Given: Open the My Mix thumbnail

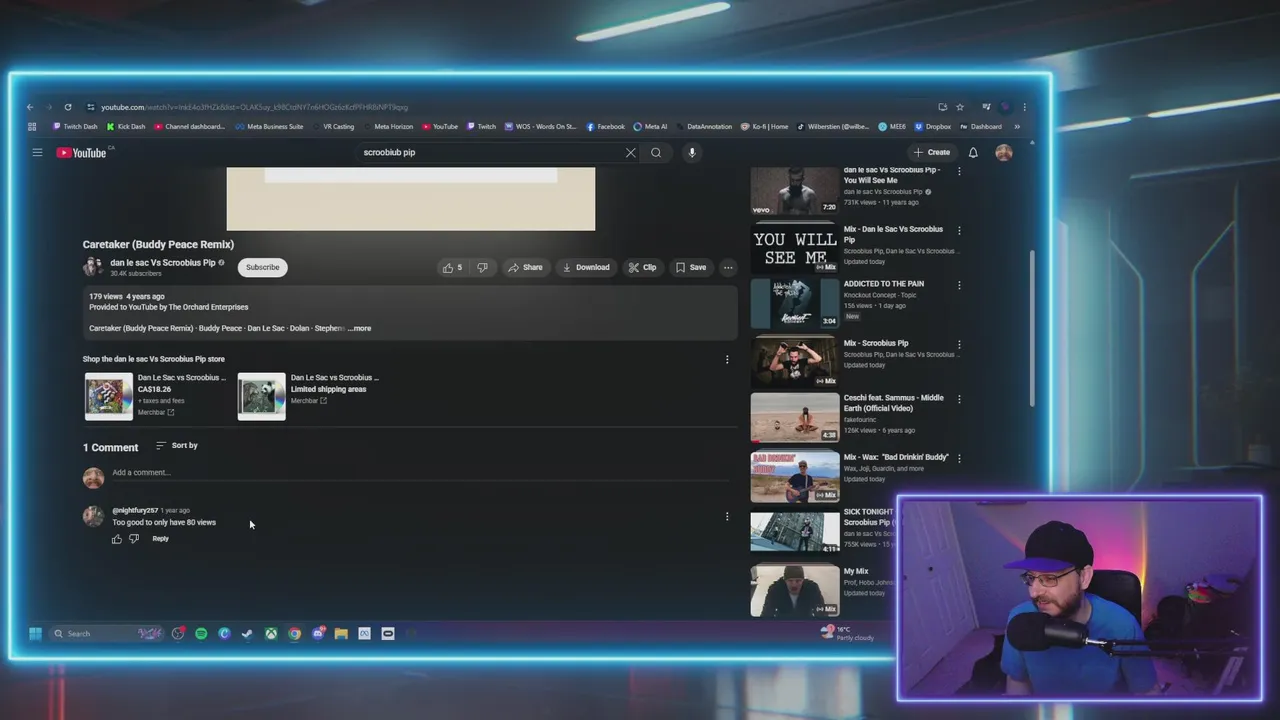Looking at the screenshot, I should pyautogui.click(x=795, y=590).
